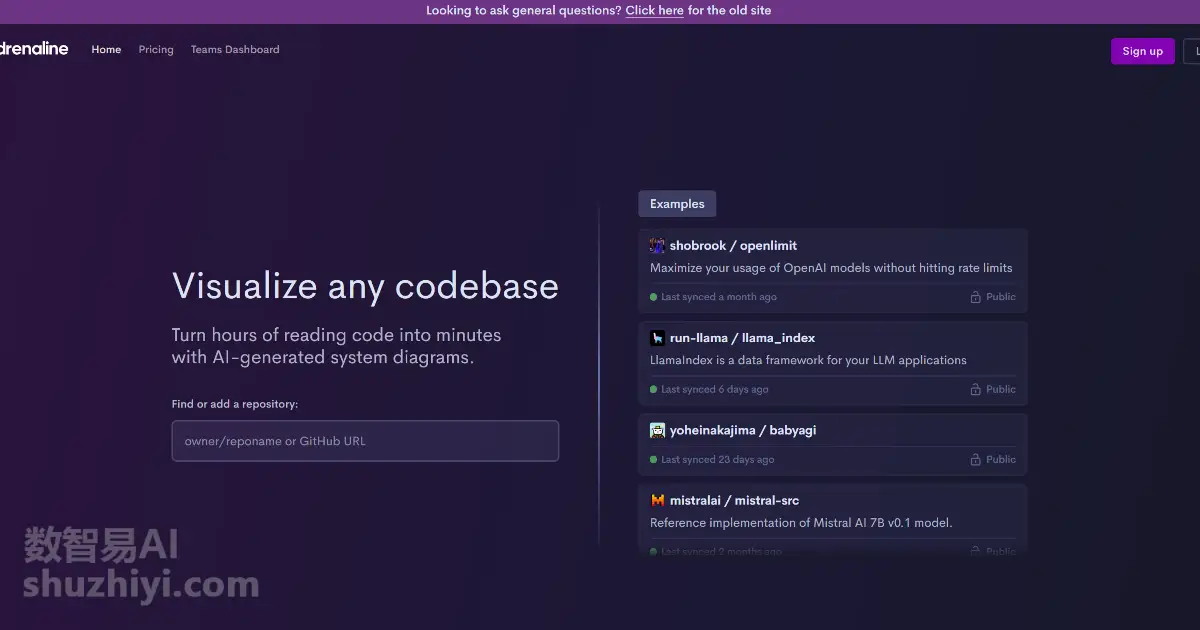Click the Public label on the llama_index card
The image size is (1200, 630).
(1001, 389)
